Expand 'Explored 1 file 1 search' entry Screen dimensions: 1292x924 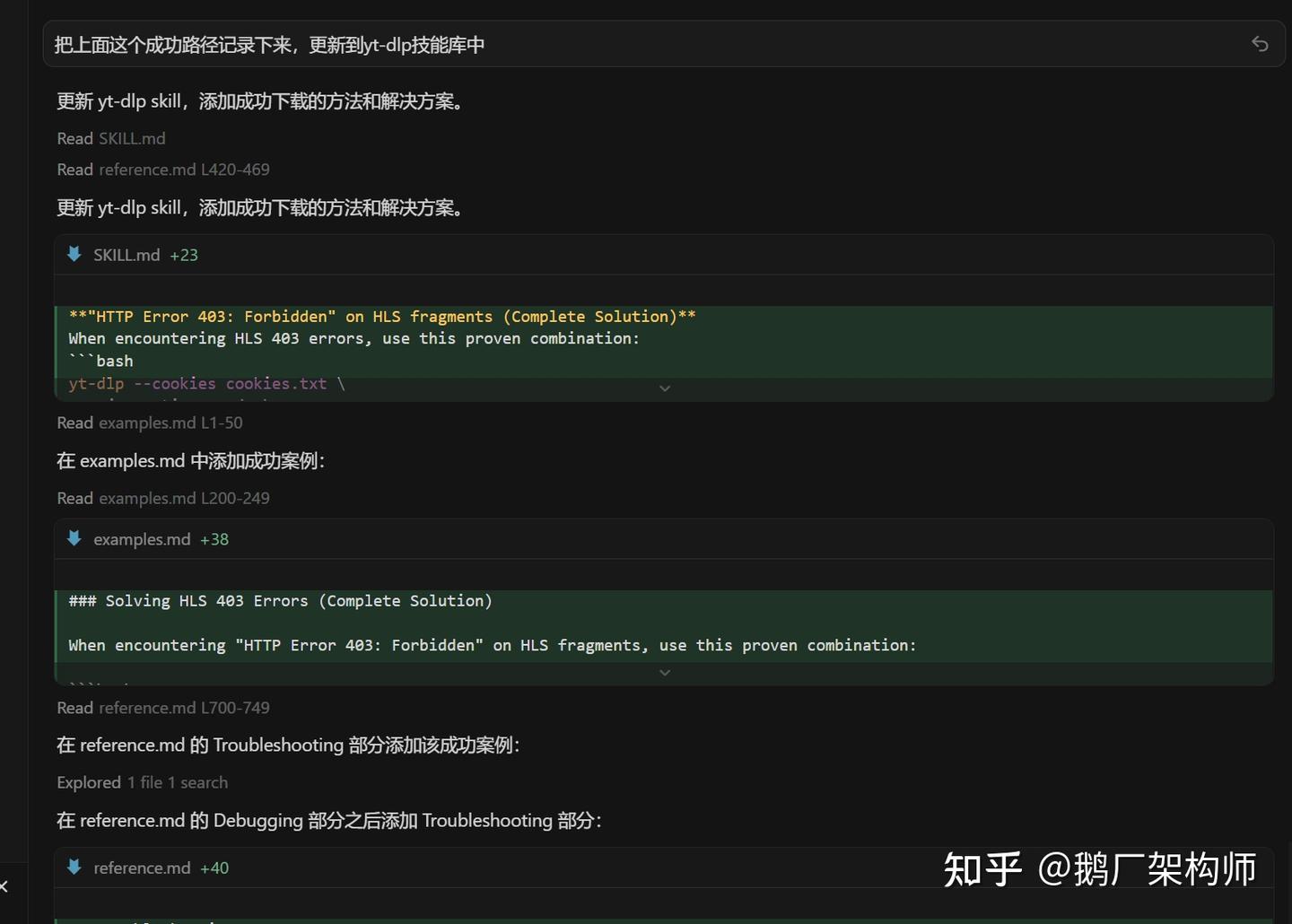[x=143, y=782]
